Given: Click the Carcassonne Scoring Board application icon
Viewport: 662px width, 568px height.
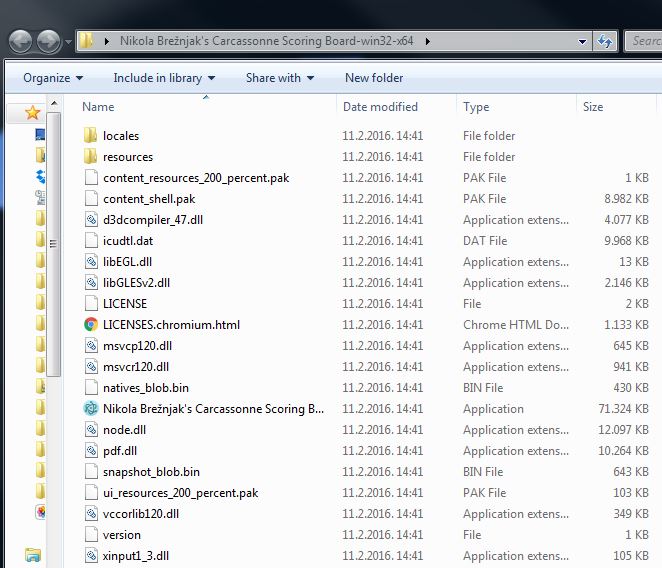Looking at the screenshot, I should tap(91, 408).
